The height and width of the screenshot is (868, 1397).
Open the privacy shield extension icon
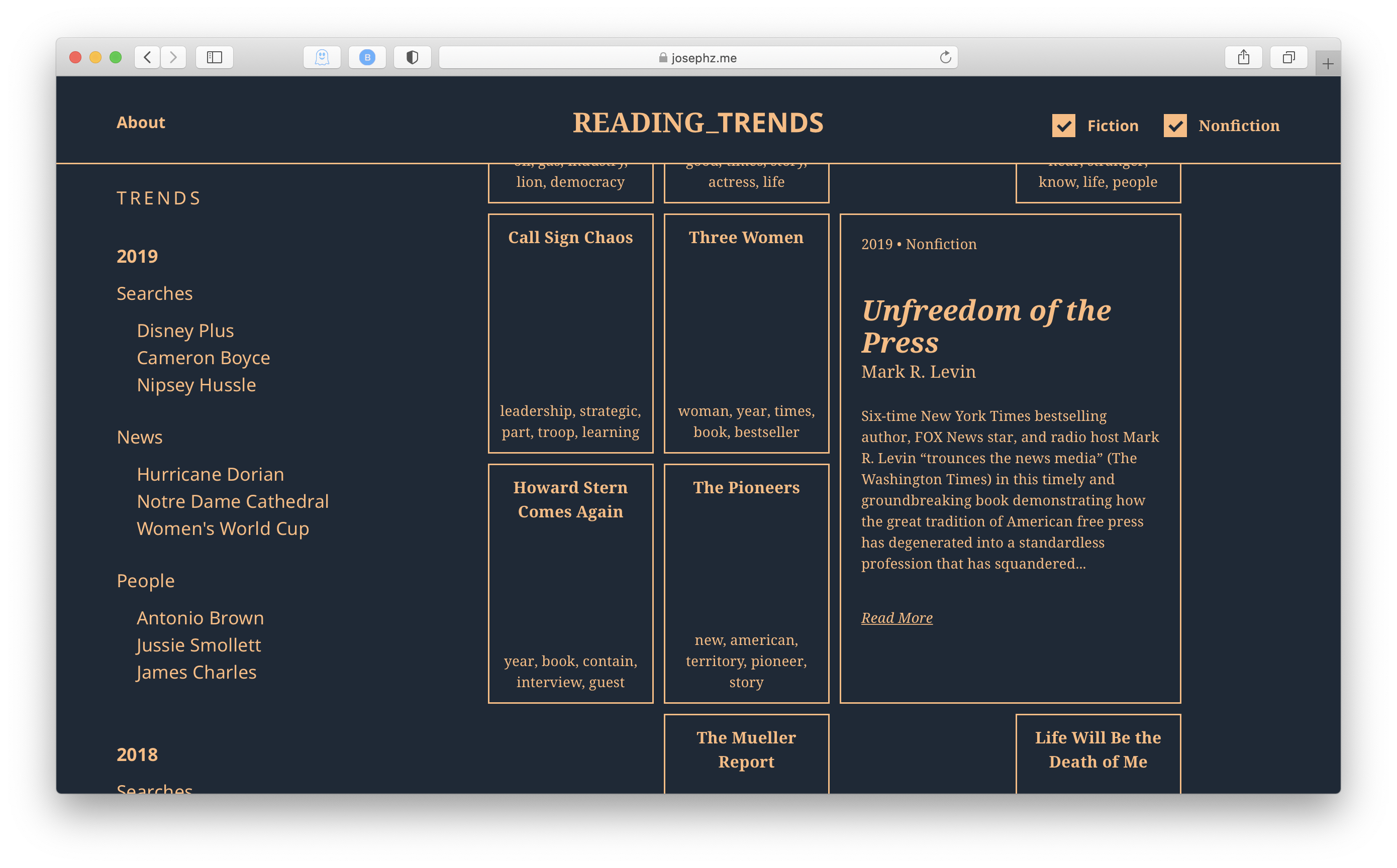[412, 57]
